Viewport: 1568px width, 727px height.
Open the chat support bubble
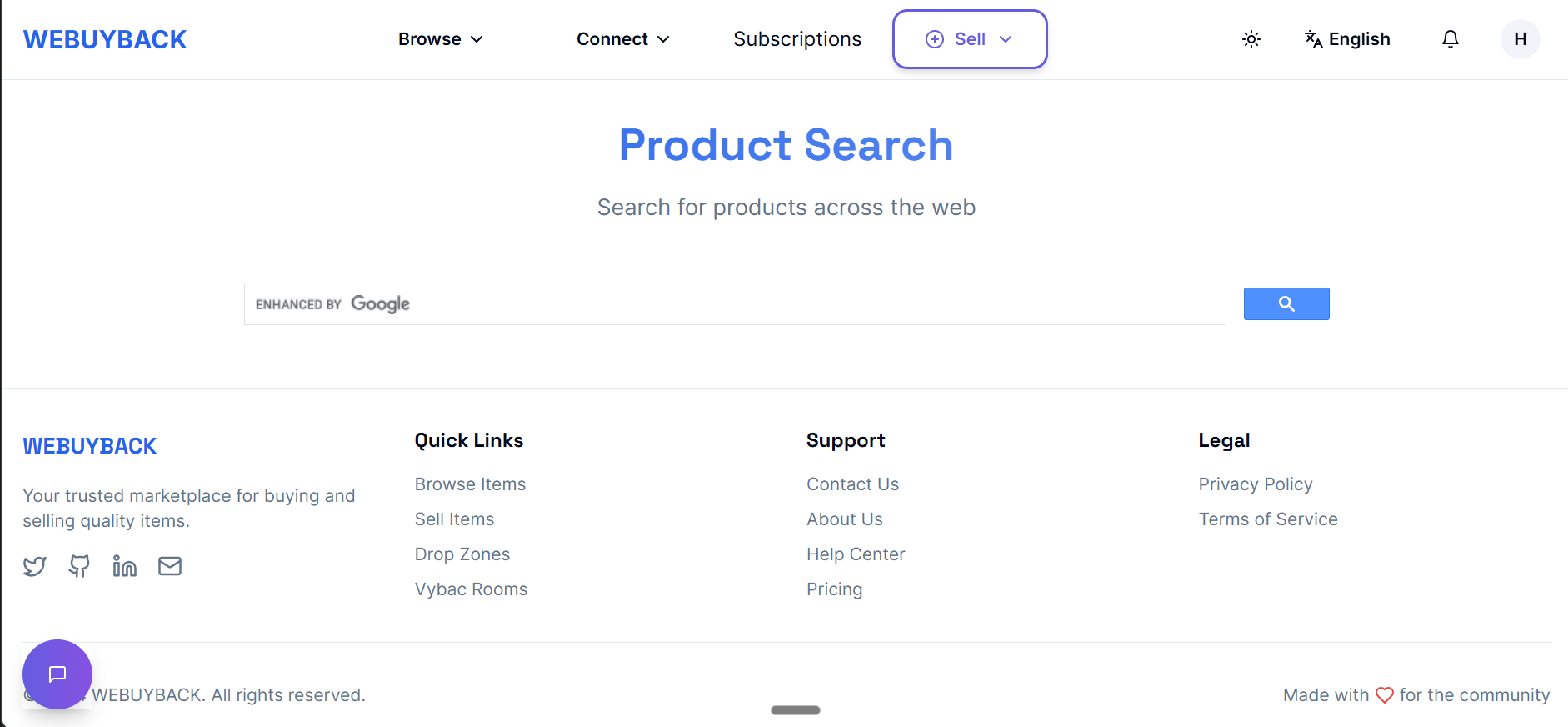pos(57,674)
